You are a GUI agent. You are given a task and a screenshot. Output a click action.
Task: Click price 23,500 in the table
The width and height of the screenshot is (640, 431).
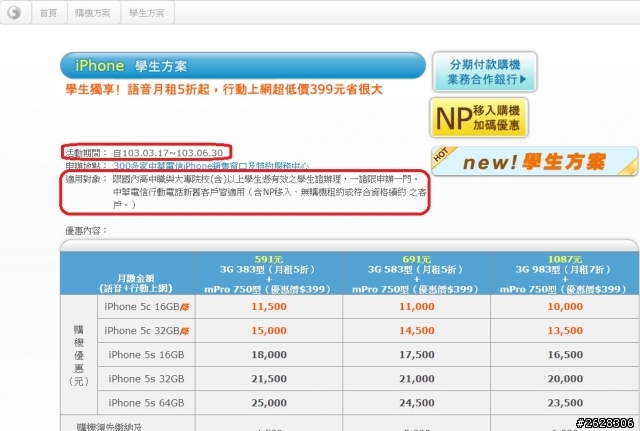[565, 403]
